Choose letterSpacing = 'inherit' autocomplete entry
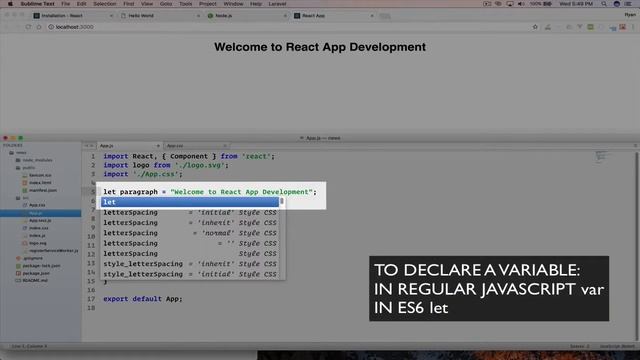Image resolution: width=640 pixels, height=360 pixels. [190, 223]
